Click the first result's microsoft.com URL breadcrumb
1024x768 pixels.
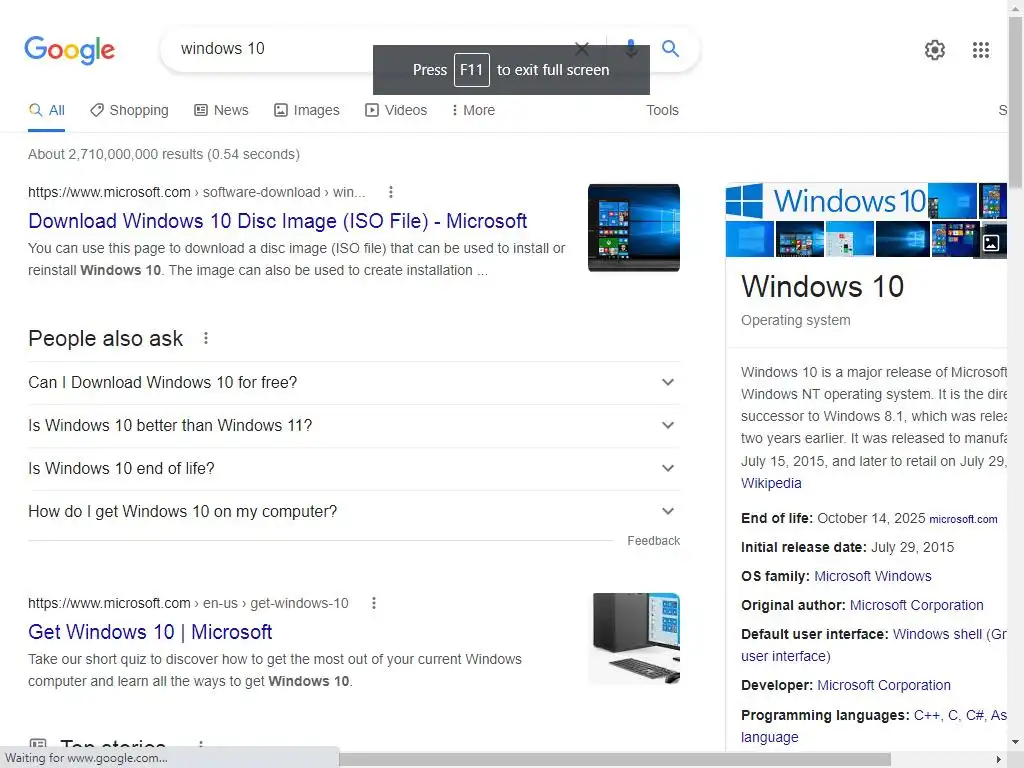tap(197, 192)
